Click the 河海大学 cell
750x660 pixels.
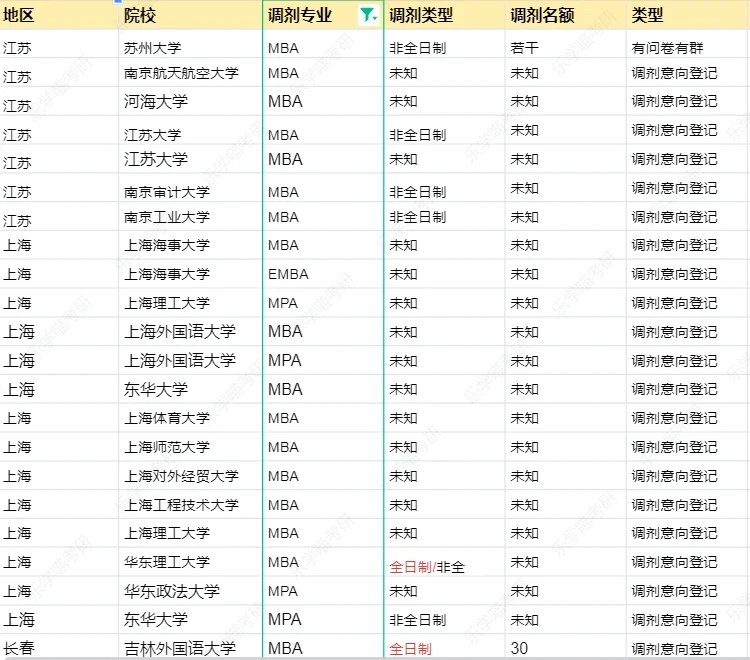click(x=156, y=101)
